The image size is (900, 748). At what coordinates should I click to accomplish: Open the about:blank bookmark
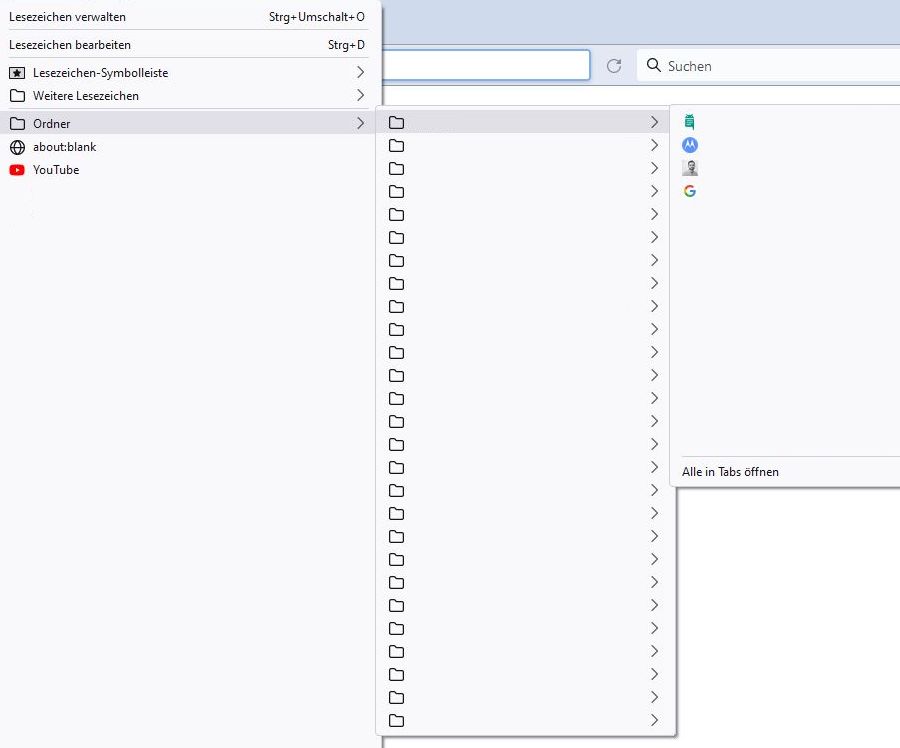(187, 147)
